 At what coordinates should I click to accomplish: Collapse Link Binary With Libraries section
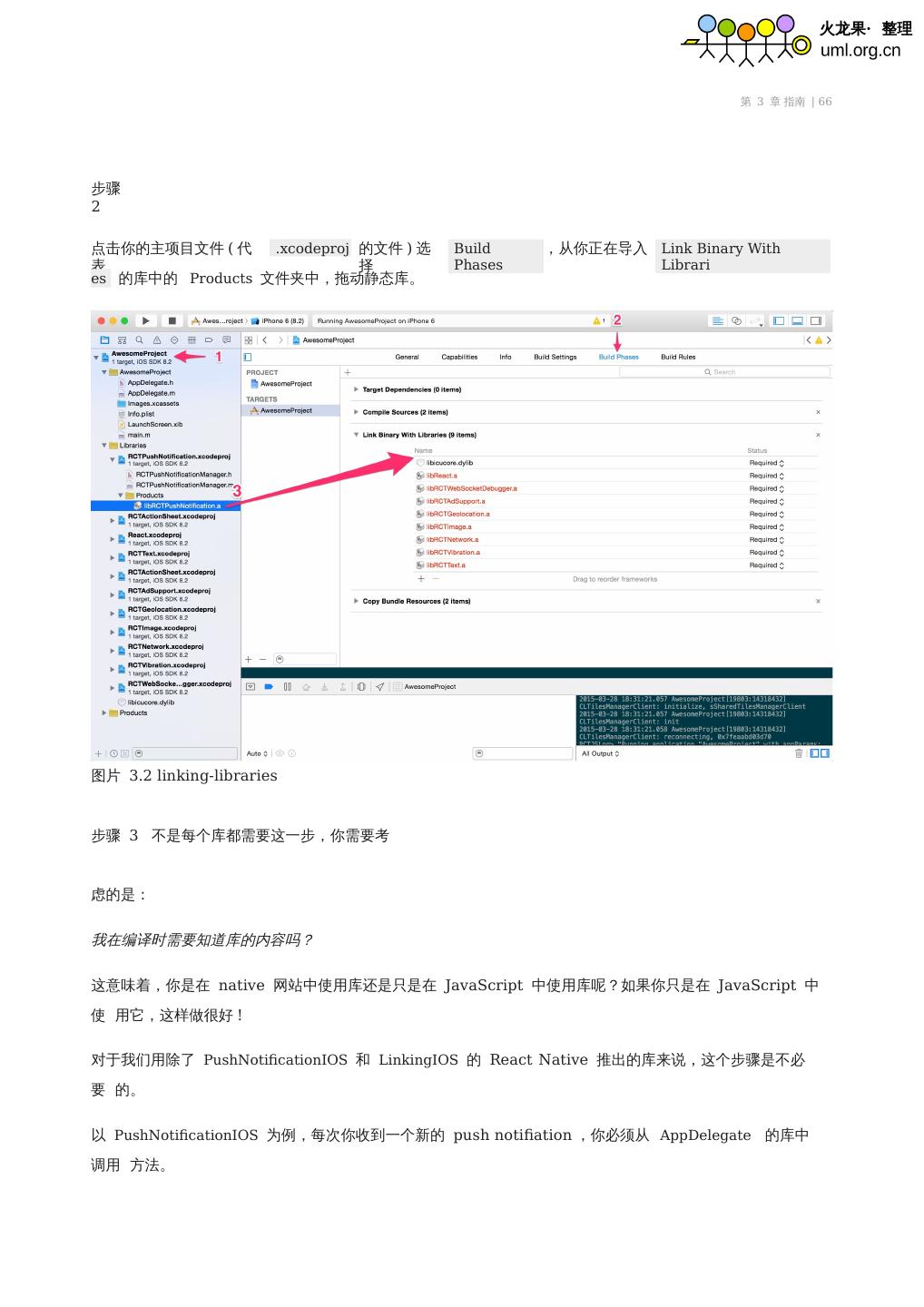tap(356, 435)
